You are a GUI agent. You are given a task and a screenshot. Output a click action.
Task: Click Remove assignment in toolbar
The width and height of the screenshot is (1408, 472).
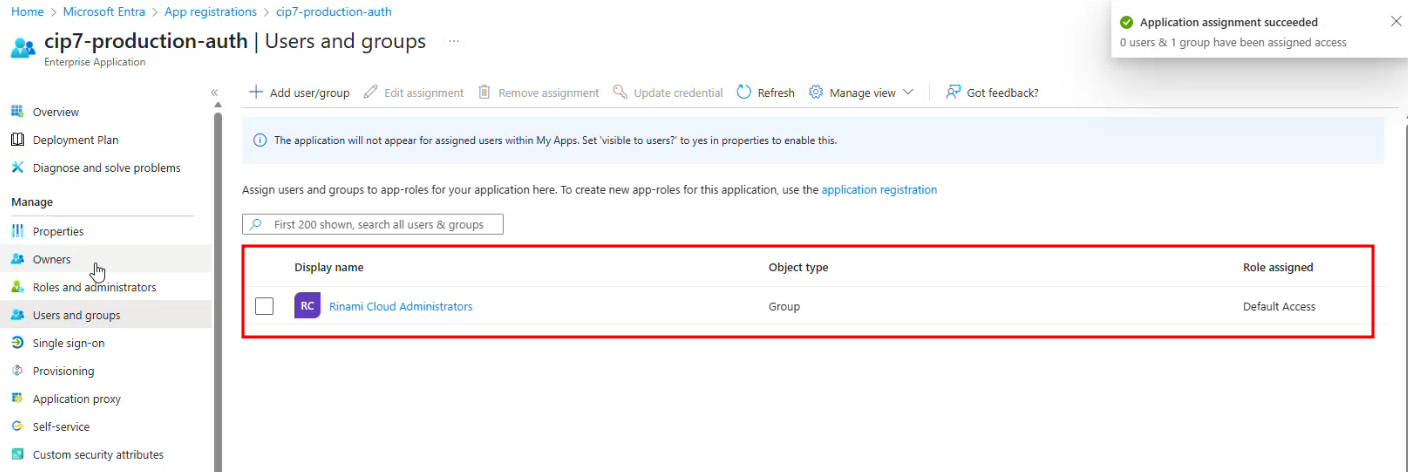537,92
